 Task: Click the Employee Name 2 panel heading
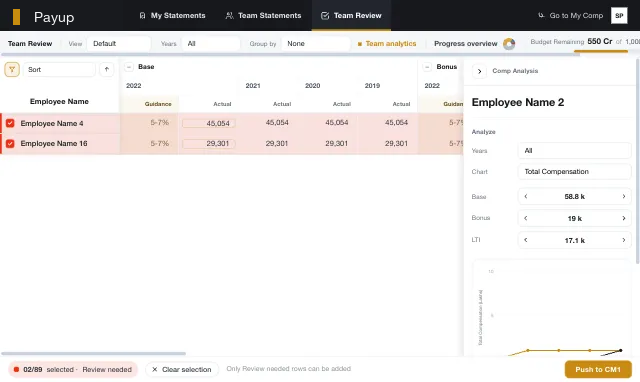pos(518,102)
